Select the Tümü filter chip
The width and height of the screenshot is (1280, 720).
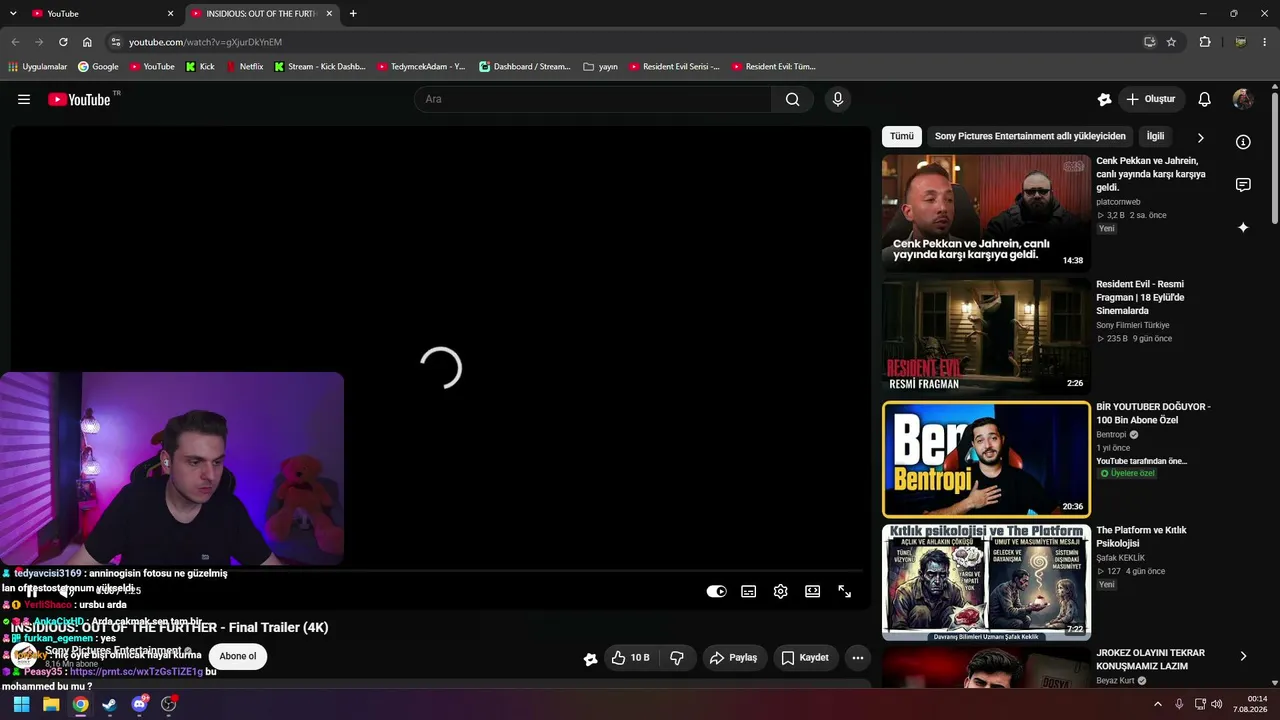point(902,136)
